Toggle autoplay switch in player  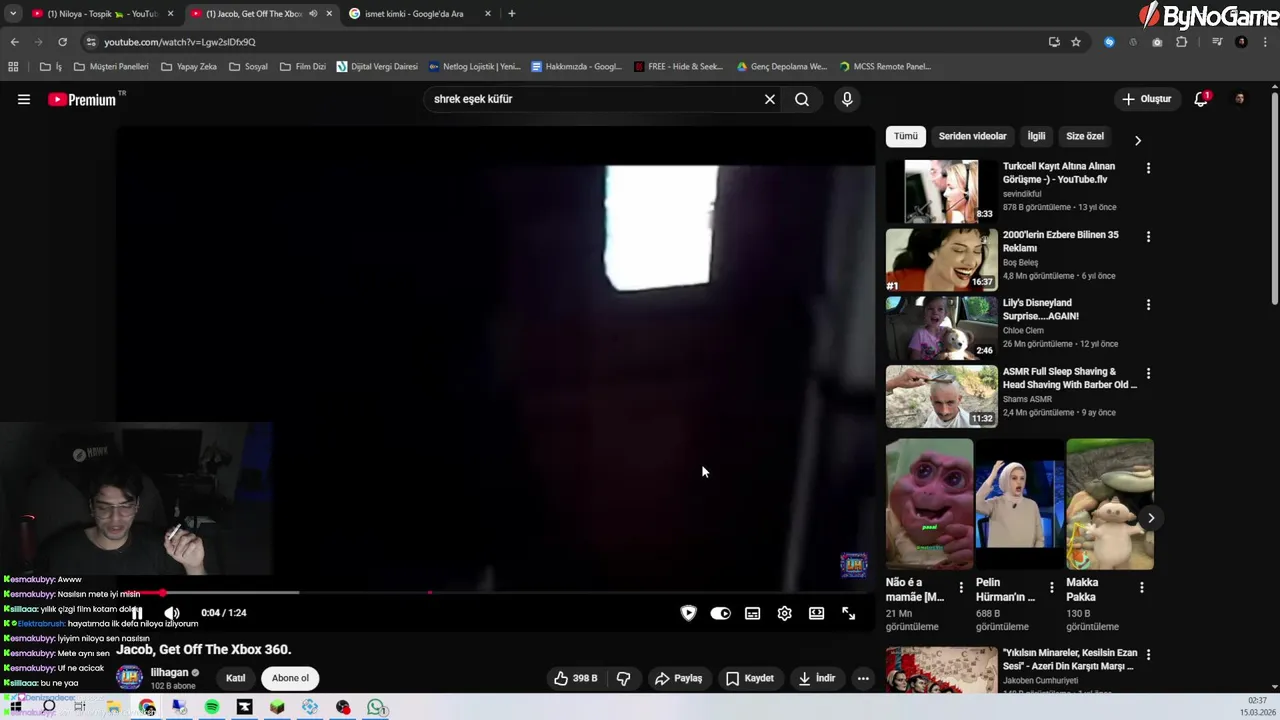tap(720, 613)
